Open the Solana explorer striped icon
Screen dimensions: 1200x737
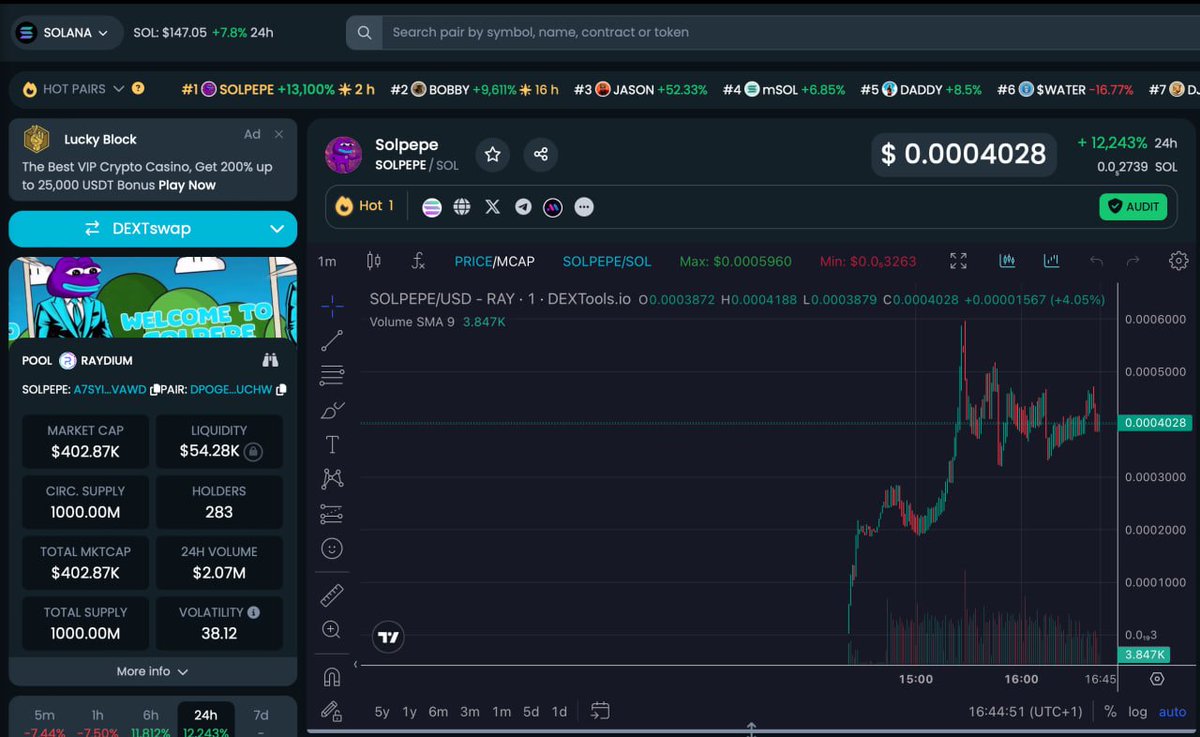point(432,207)
